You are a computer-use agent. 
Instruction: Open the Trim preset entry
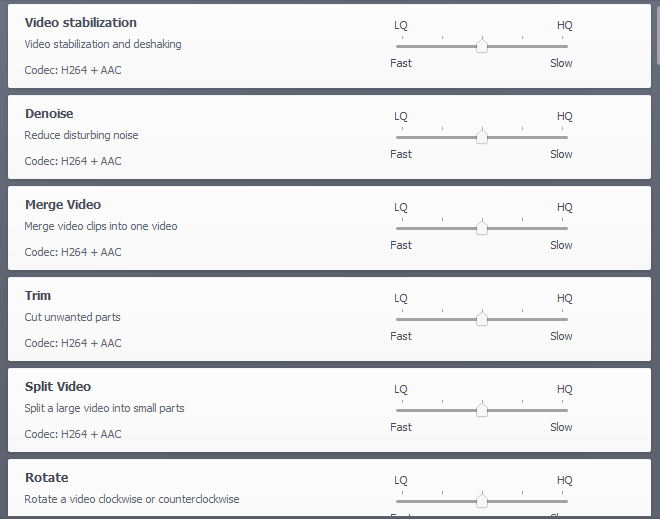tap(37, 295)
